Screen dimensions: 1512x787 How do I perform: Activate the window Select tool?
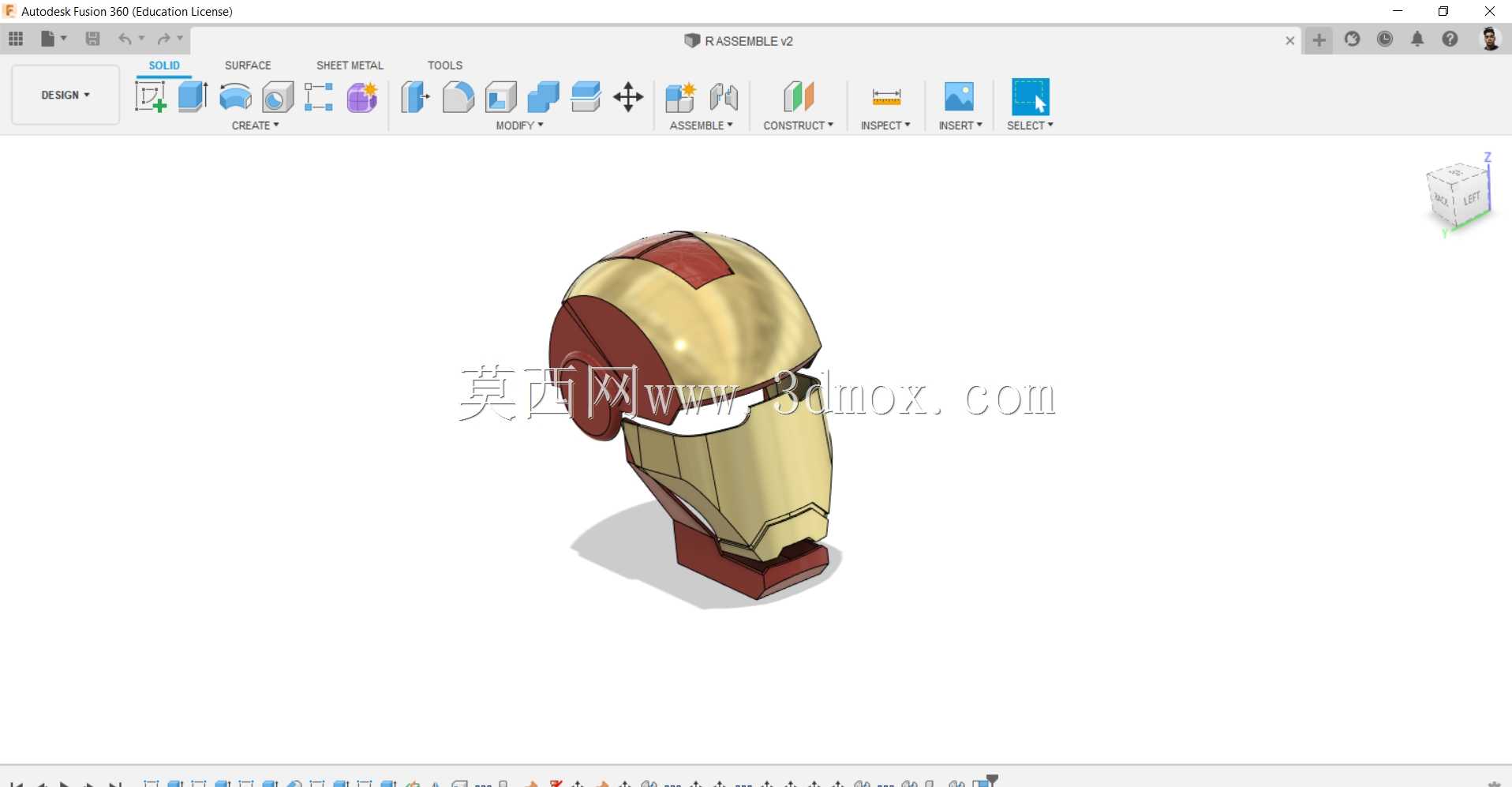[1031, 97]
